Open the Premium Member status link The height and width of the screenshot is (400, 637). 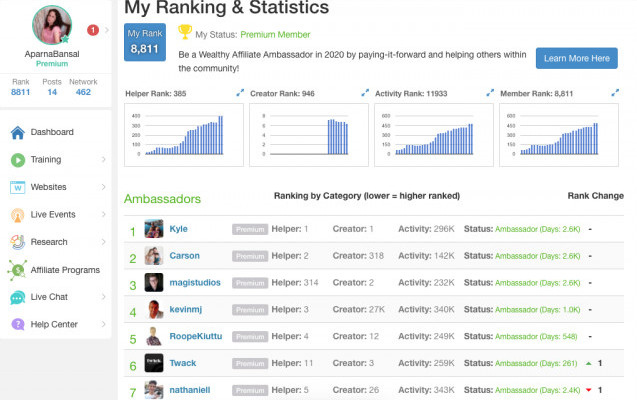[275, 35]
